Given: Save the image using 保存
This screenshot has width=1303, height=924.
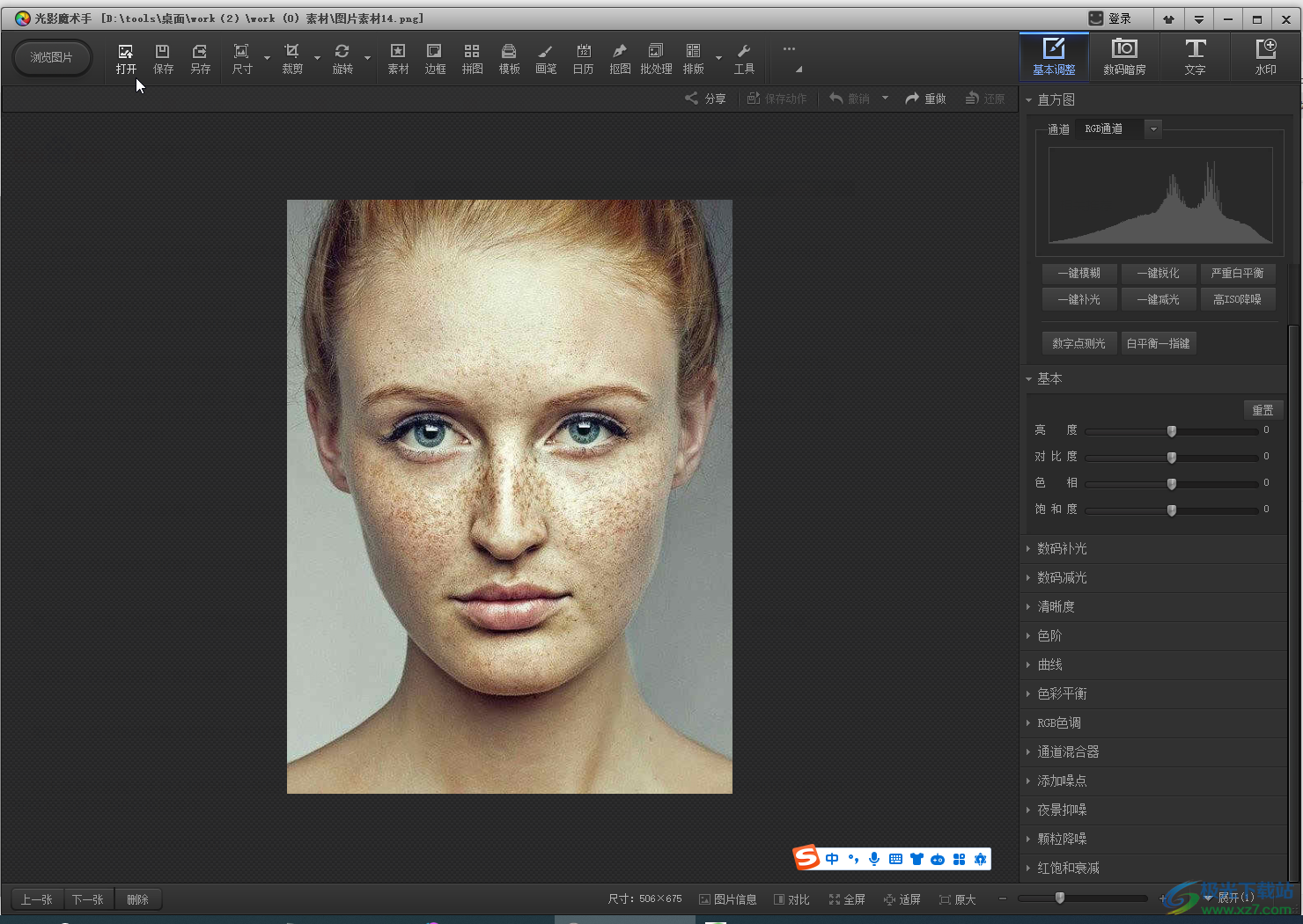Looking at the screenshot, I should [x=163, y=59].
